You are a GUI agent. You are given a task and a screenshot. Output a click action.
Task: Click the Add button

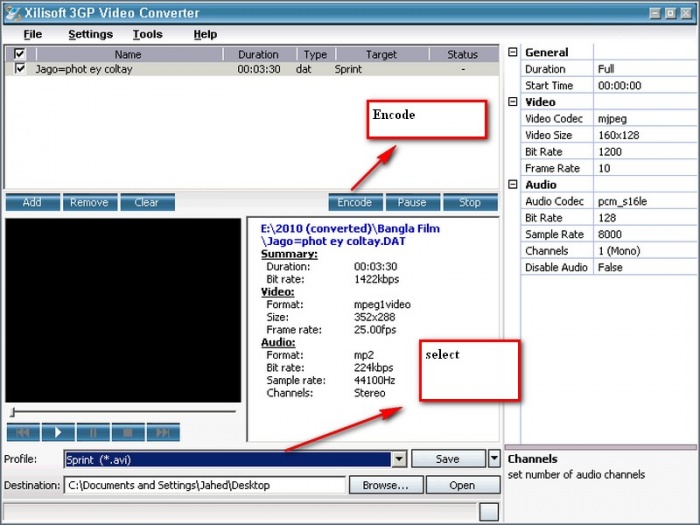click(33, 202)
